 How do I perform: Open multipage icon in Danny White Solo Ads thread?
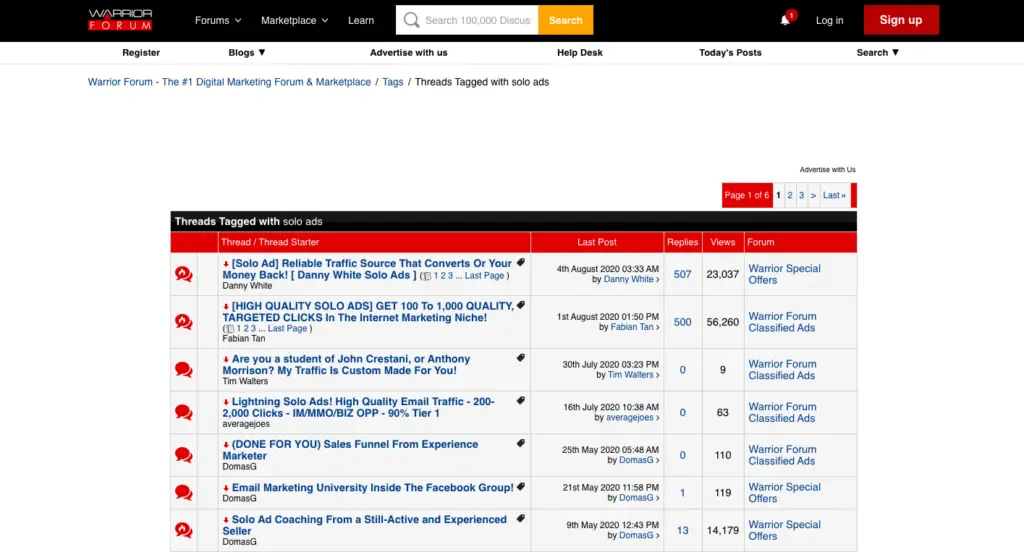pos(426,276)
